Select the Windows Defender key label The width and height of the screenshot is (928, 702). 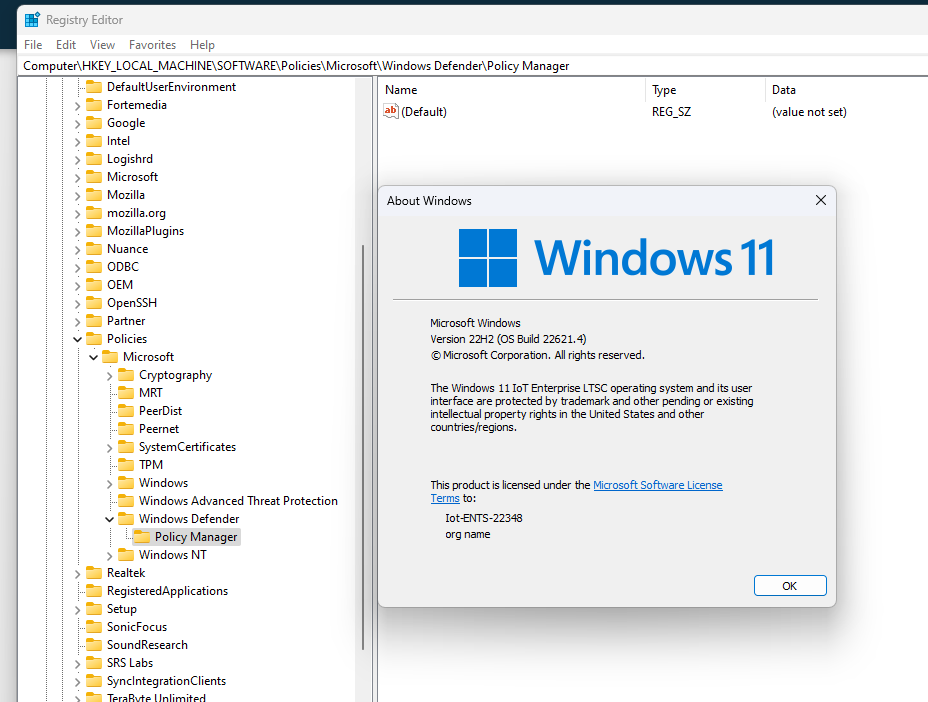coord(189,519)
